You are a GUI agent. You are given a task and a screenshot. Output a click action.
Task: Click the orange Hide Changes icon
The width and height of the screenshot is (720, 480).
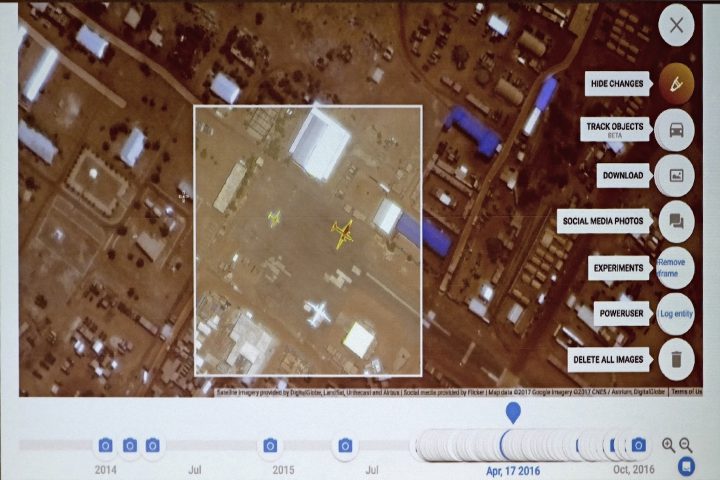click(676, 84)
